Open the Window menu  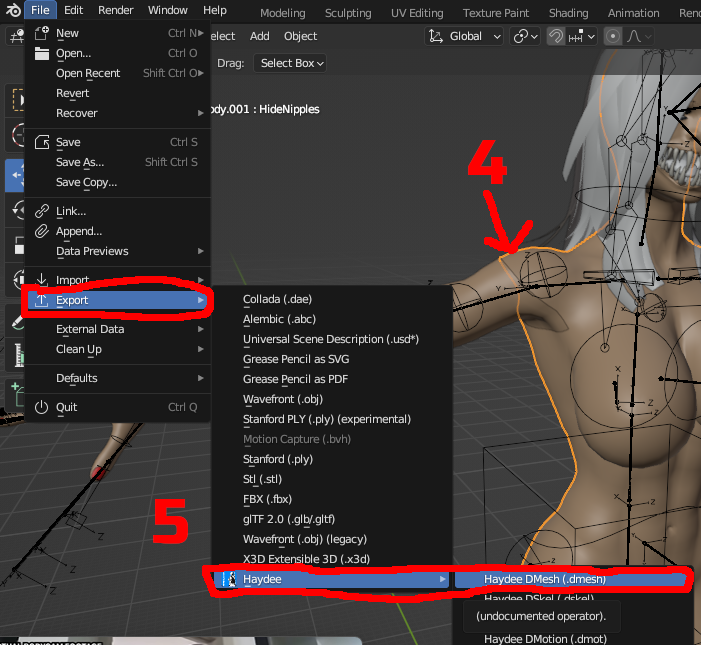pos(168,10)
